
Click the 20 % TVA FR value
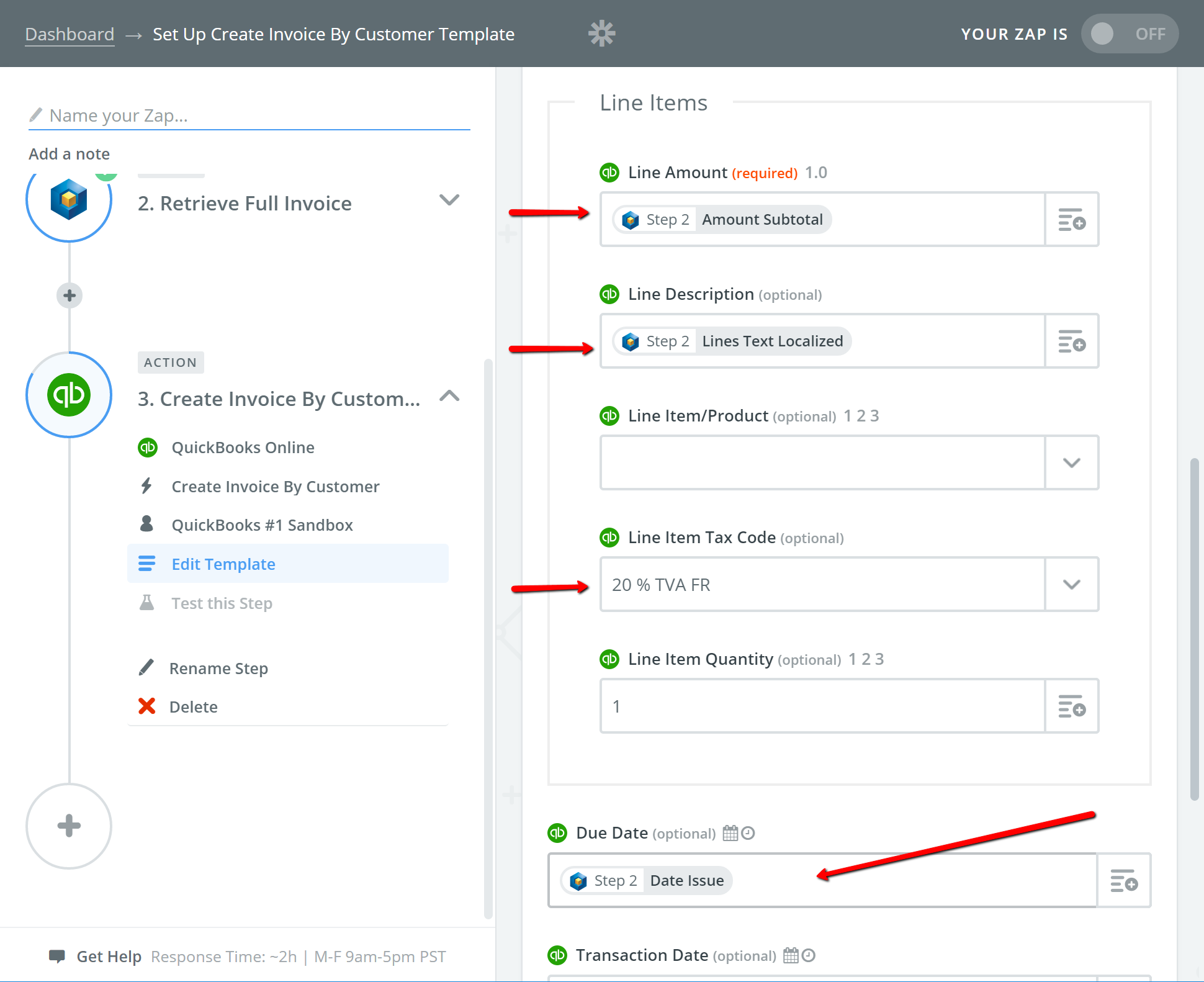[x=661, y=585]
